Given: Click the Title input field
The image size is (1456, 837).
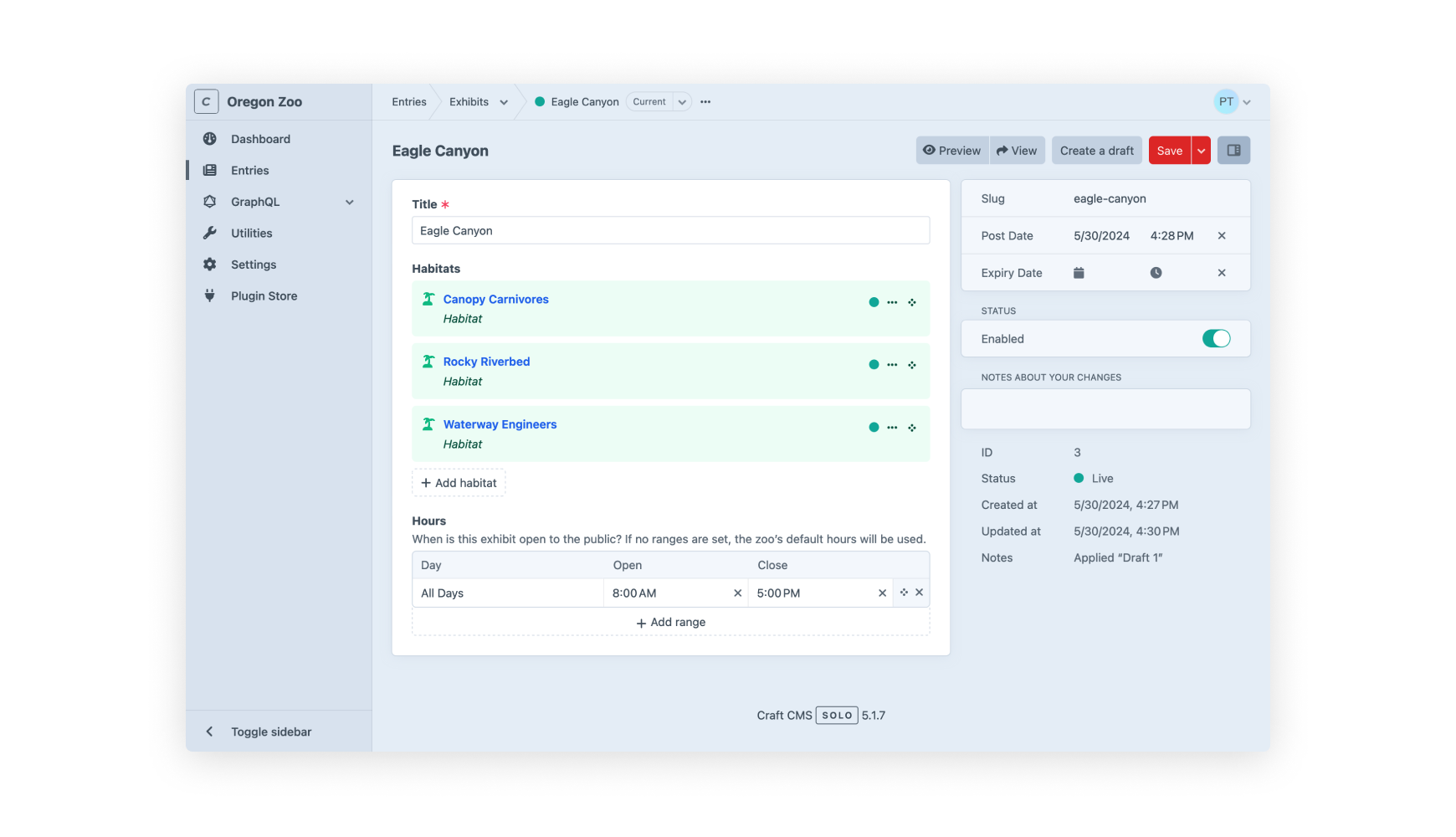Looking at the screenshot, I should click(669, 230).
